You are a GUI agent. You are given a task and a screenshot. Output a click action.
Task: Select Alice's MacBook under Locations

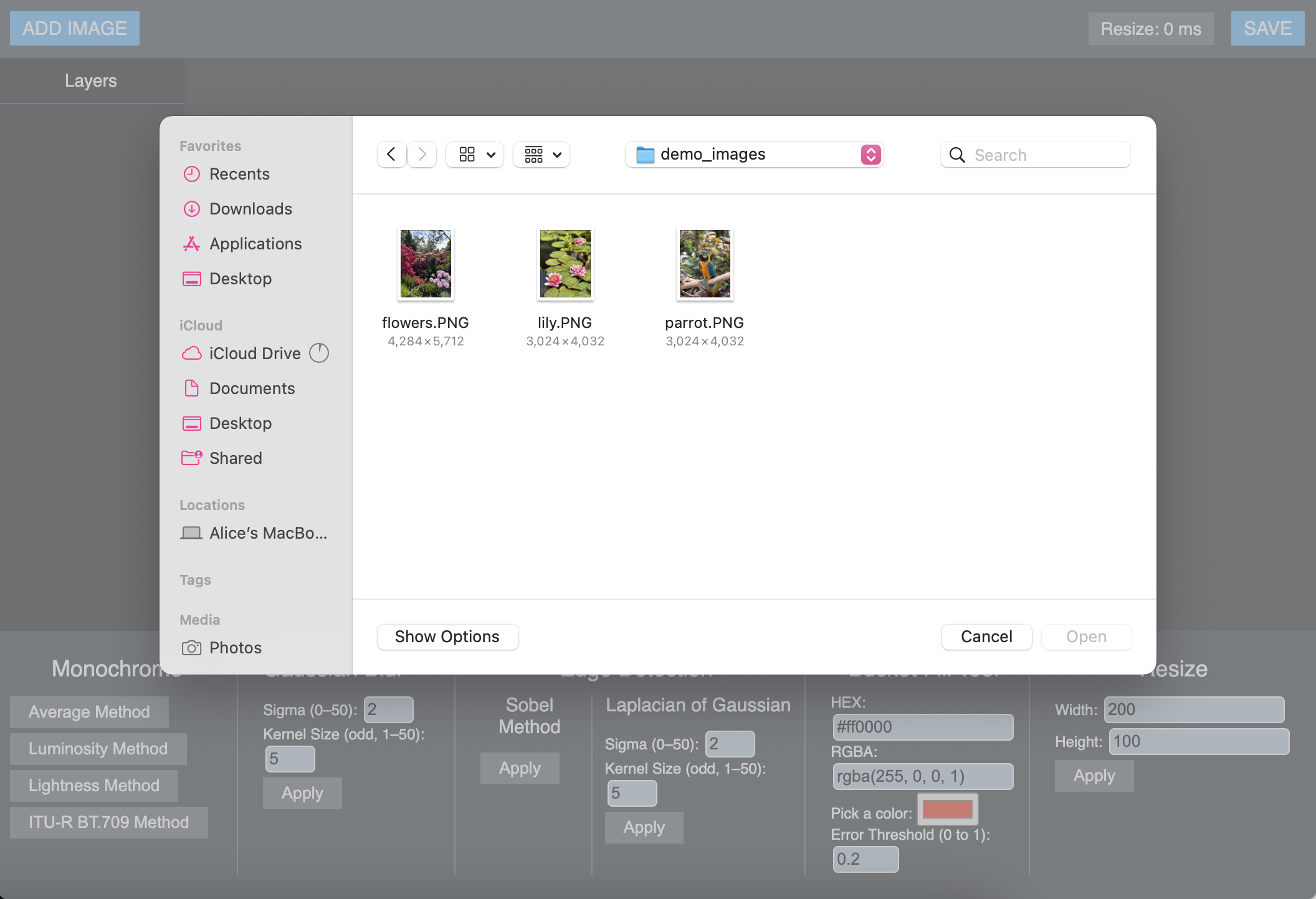click(x=267, y=533)
